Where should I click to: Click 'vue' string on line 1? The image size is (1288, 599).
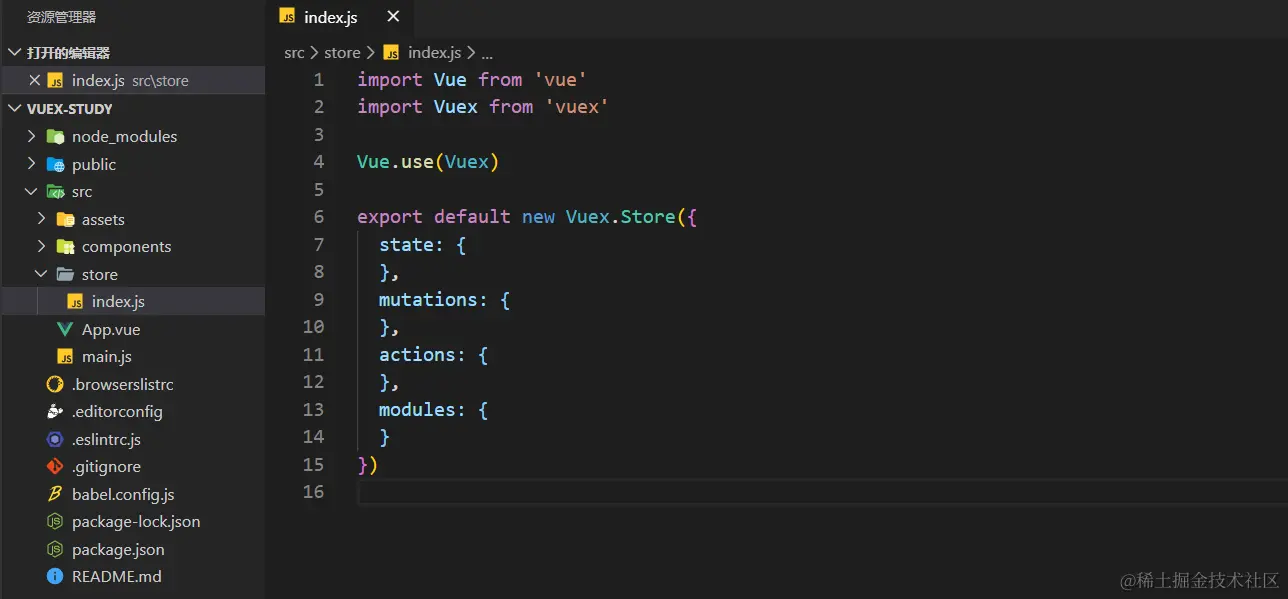[560, 80]
